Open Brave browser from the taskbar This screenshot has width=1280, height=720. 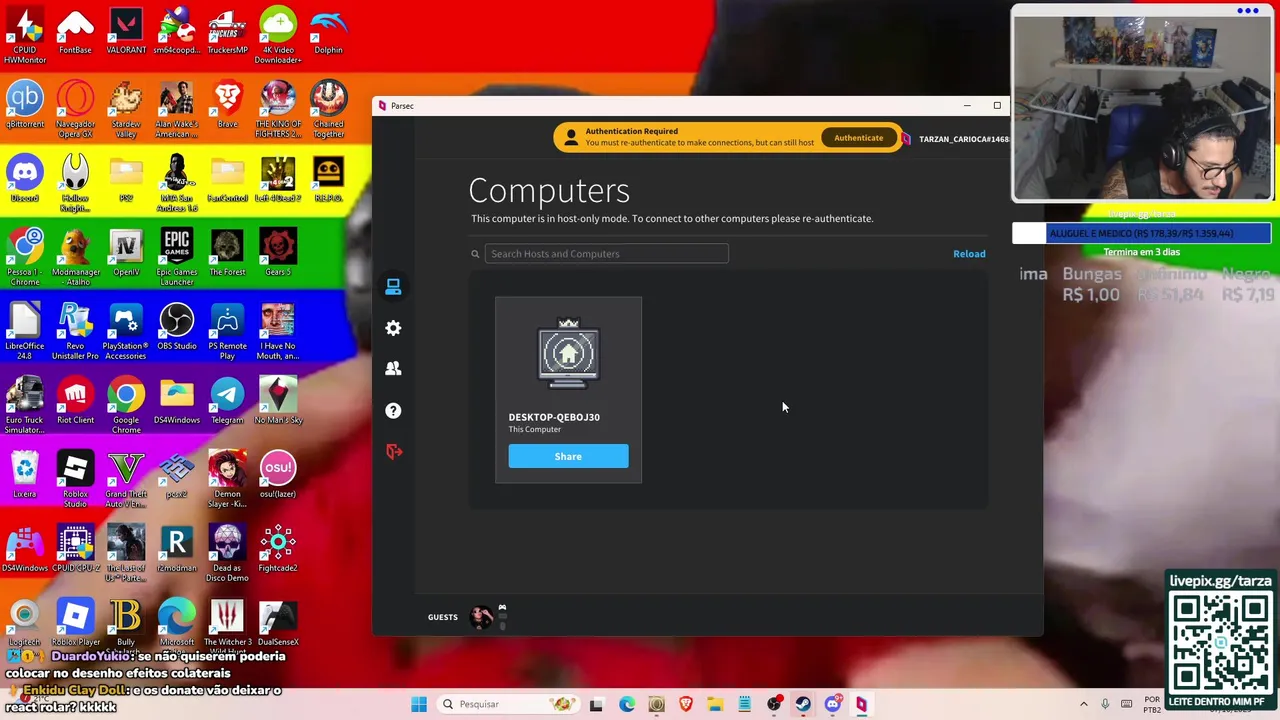(686, 704)
